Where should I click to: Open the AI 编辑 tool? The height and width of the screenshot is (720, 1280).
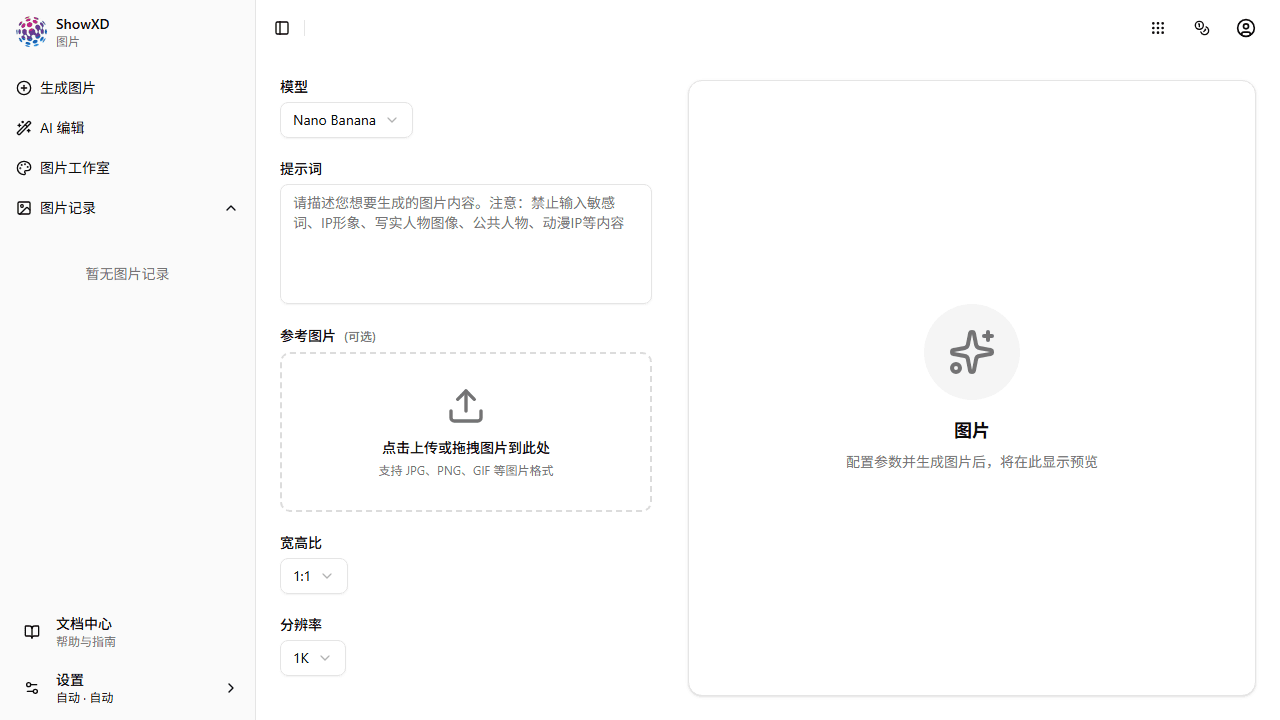coord(60,128)
